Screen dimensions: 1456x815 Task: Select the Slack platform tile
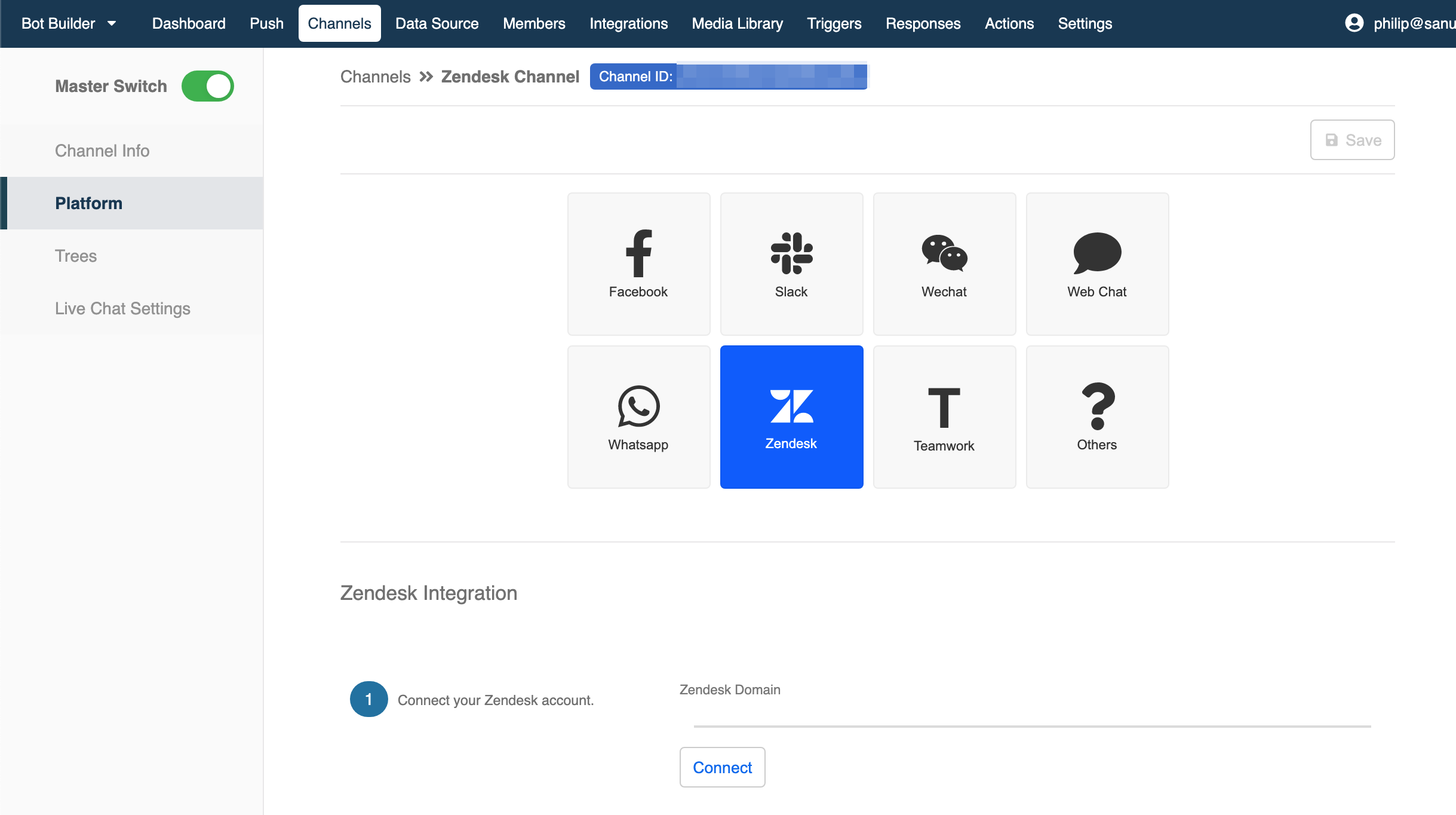791,264
